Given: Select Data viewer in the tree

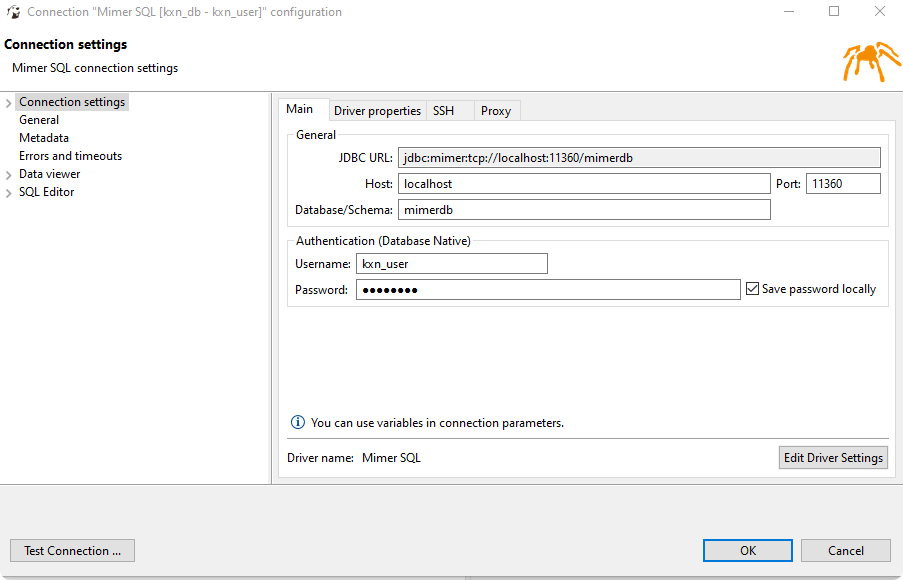Looking at the screenshot, I should click(50, 173).
